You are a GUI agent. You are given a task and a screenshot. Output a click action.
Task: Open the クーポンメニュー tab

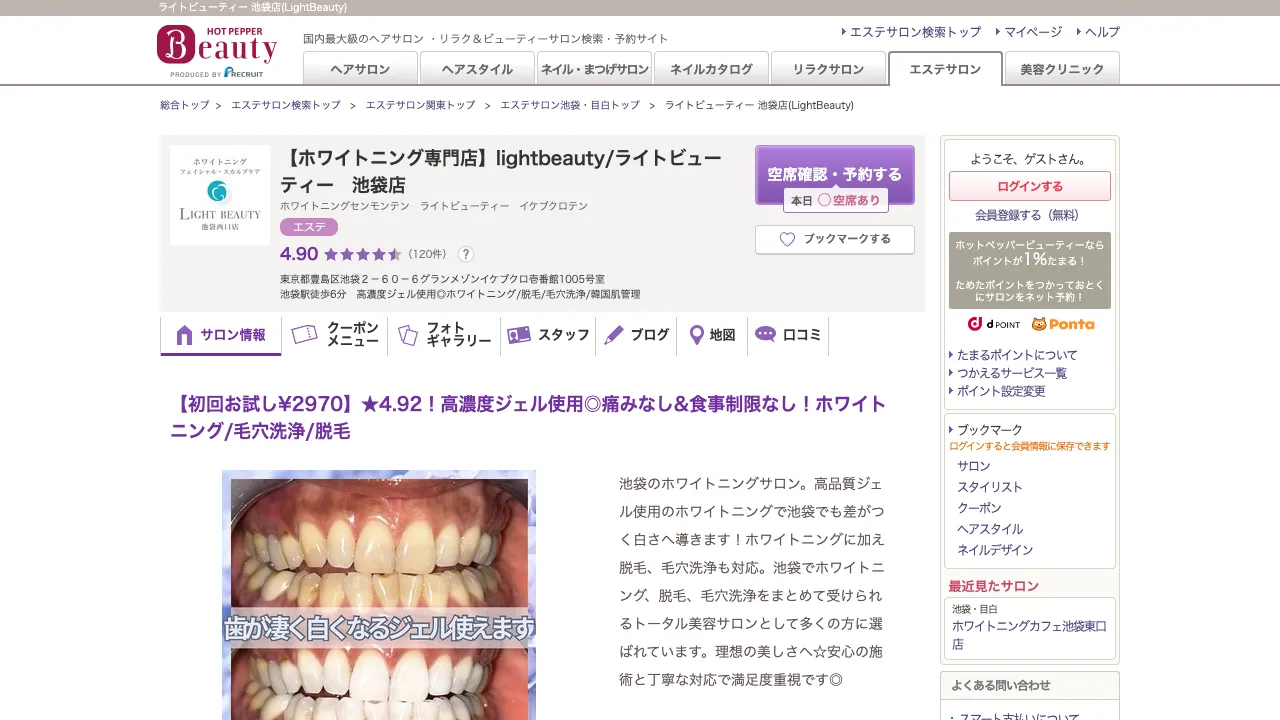point(335,335)
